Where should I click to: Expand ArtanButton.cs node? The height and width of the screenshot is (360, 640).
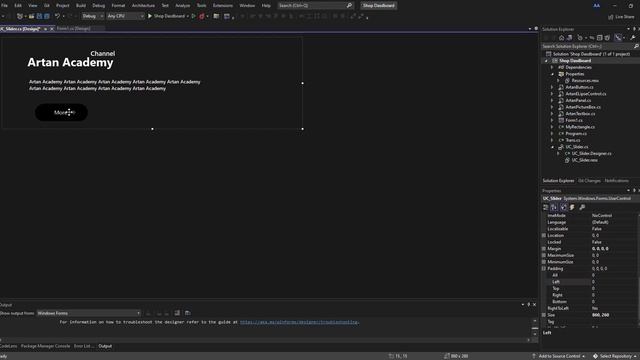(x=552, y=87)
